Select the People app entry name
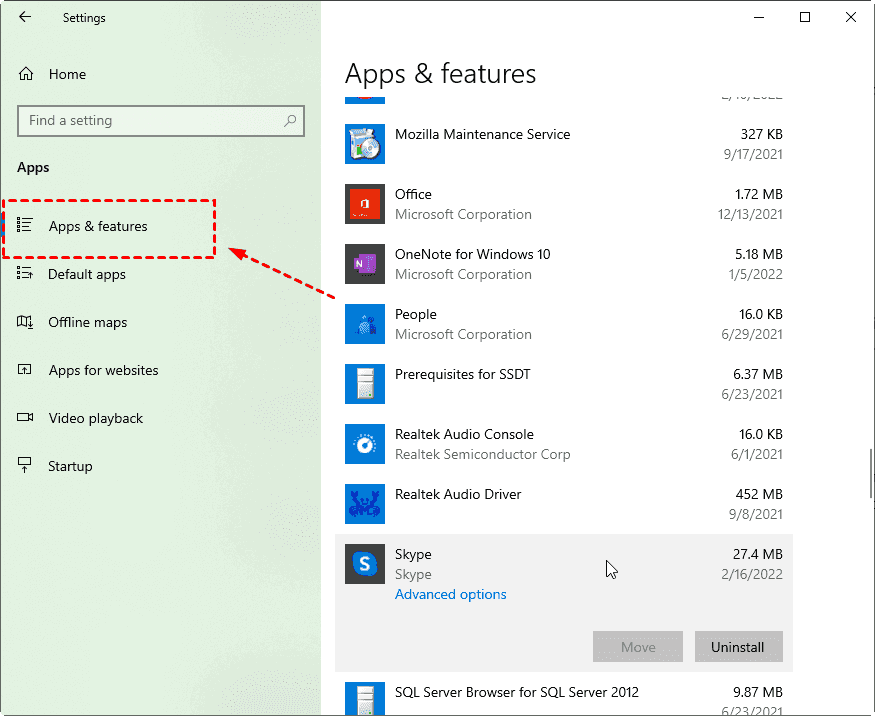Viewport: 875px width, 716px height. (416, 314)
